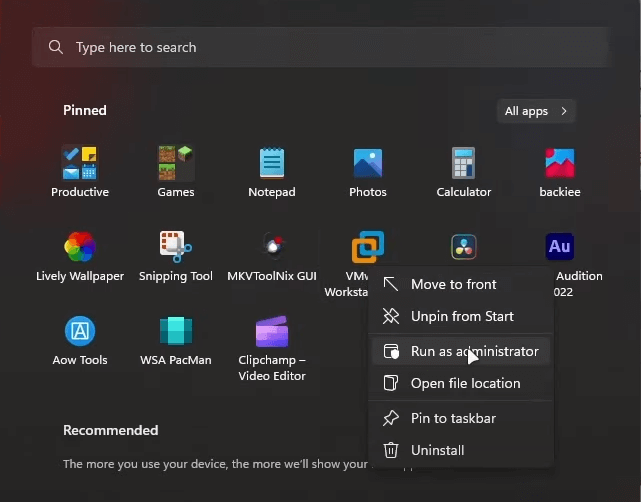The image size is (641, 502).
Task: Launch MKVToolNix GUI
Action: [x=272, y=247]
